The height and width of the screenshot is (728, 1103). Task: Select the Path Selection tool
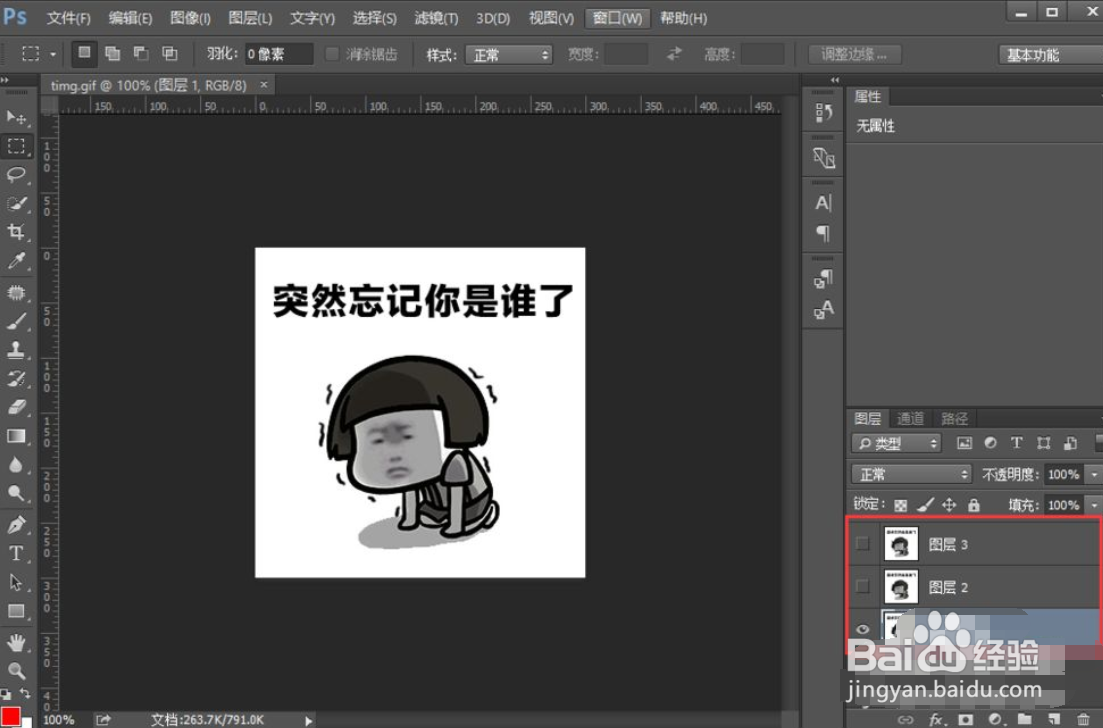(x=16, y=582)
